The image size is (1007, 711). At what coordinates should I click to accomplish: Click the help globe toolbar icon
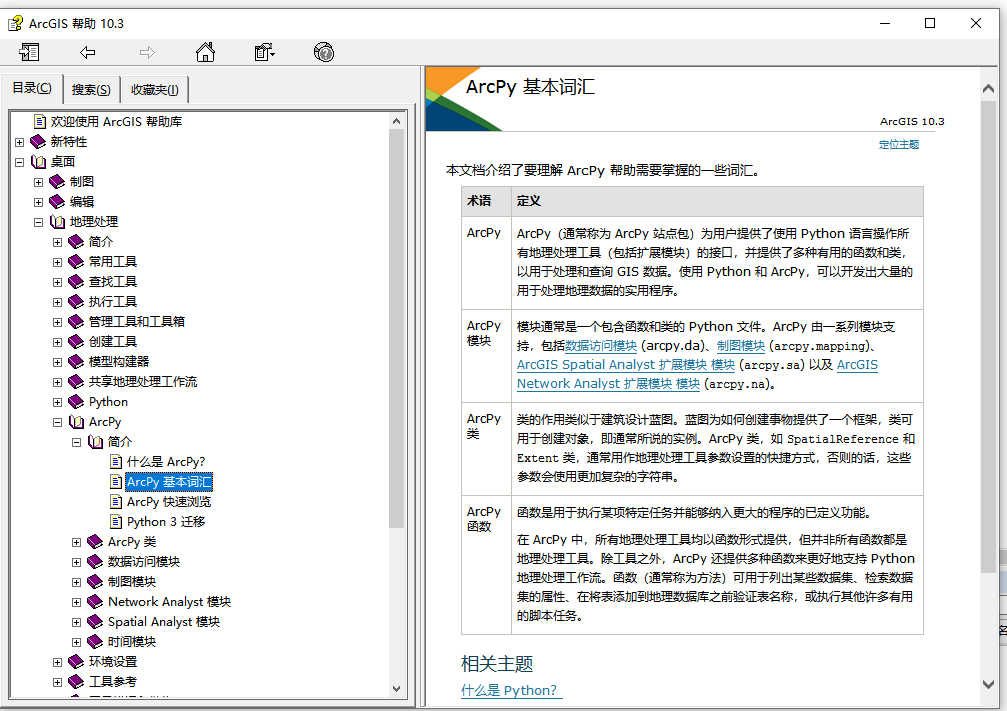point(324,52)
